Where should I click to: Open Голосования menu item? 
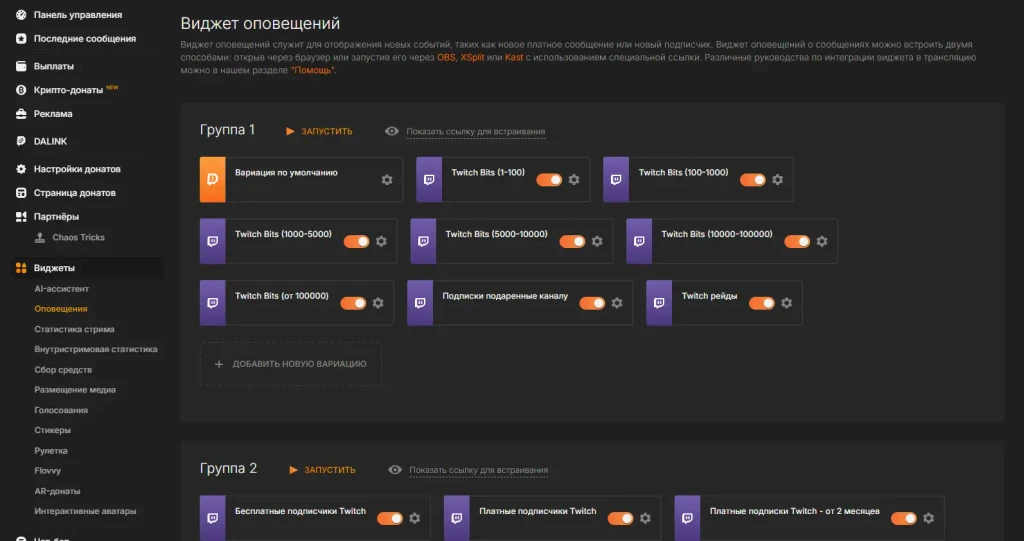61,410
